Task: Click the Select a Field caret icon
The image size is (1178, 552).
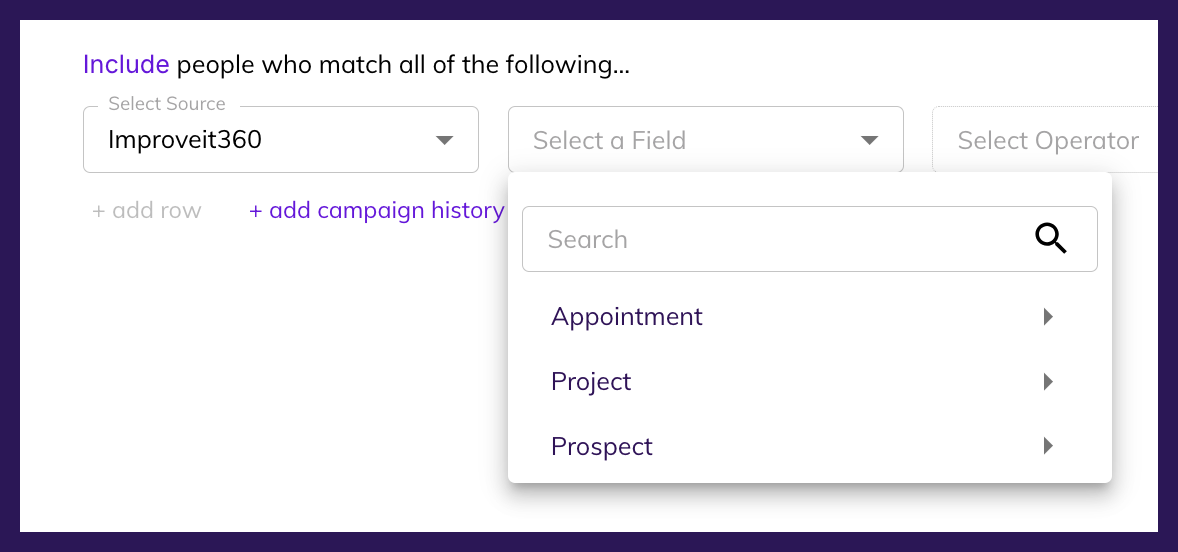Action: pyautogui.click(x=869, y=141)
